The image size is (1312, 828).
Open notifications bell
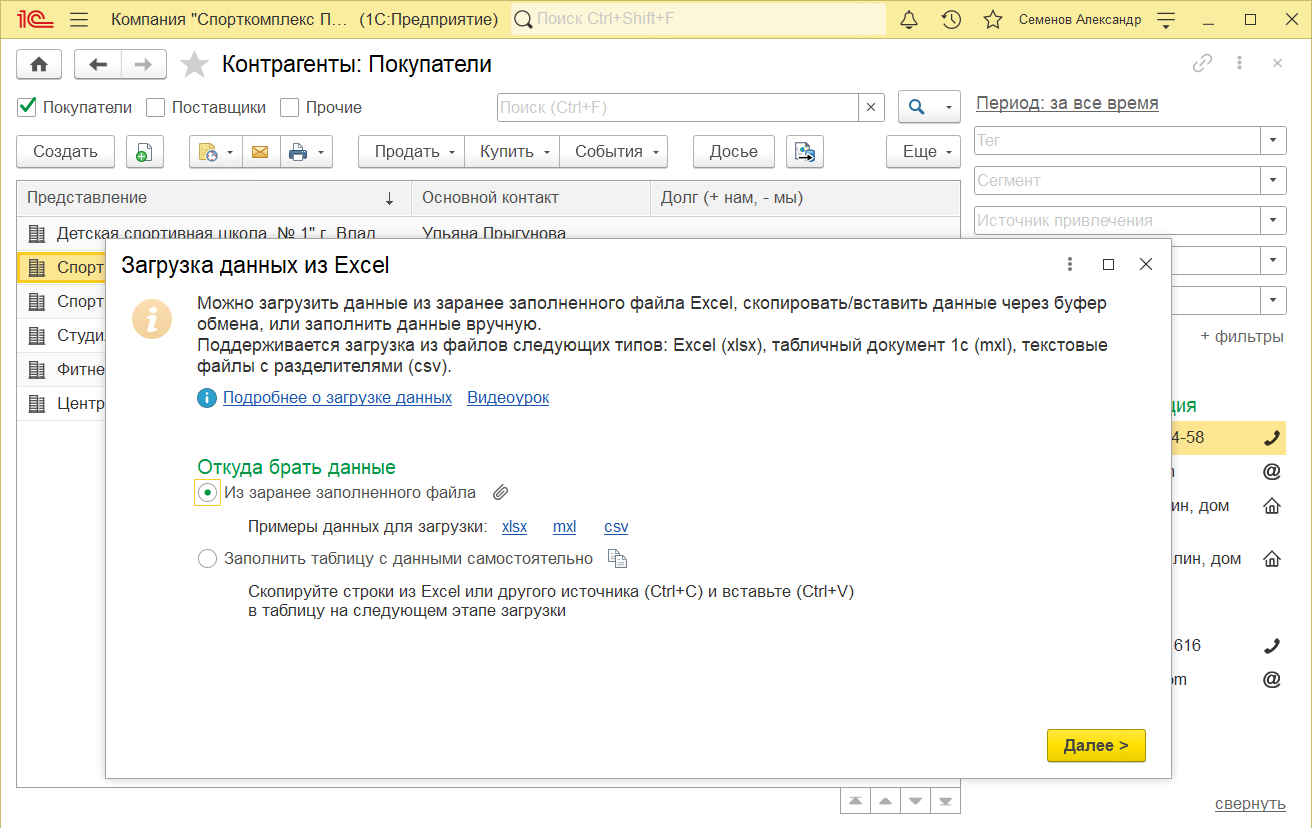pyautogui.click(x=909, y=19)
